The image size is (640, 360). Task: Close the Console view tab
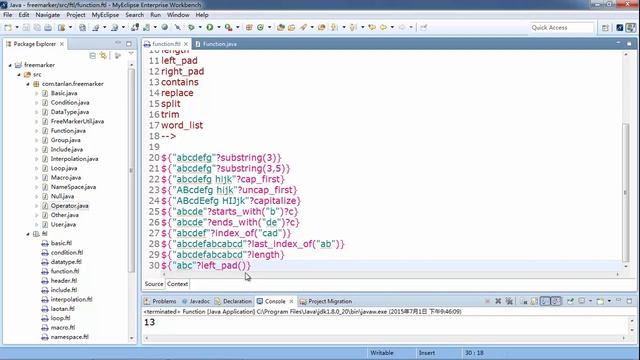tap(291, 301)
